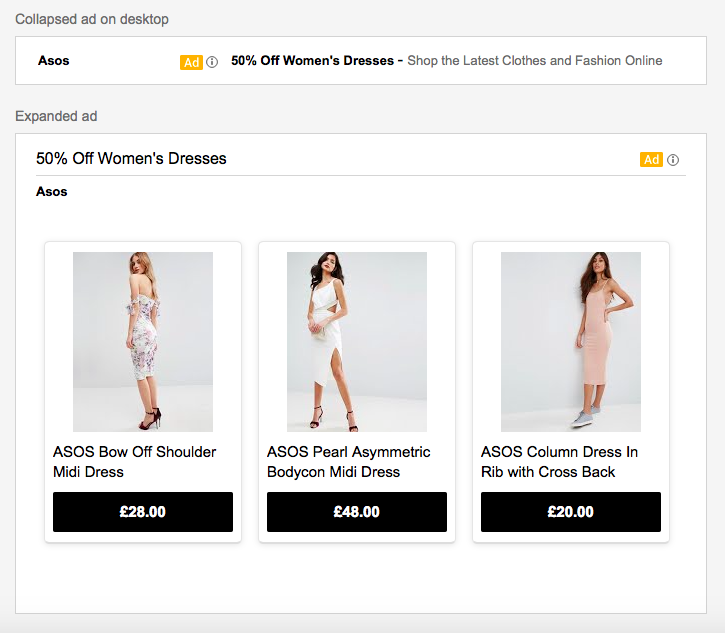
Task: Click 'ASOS Column Dress In Rib with Cross Back' title
Action: (559, 461)
